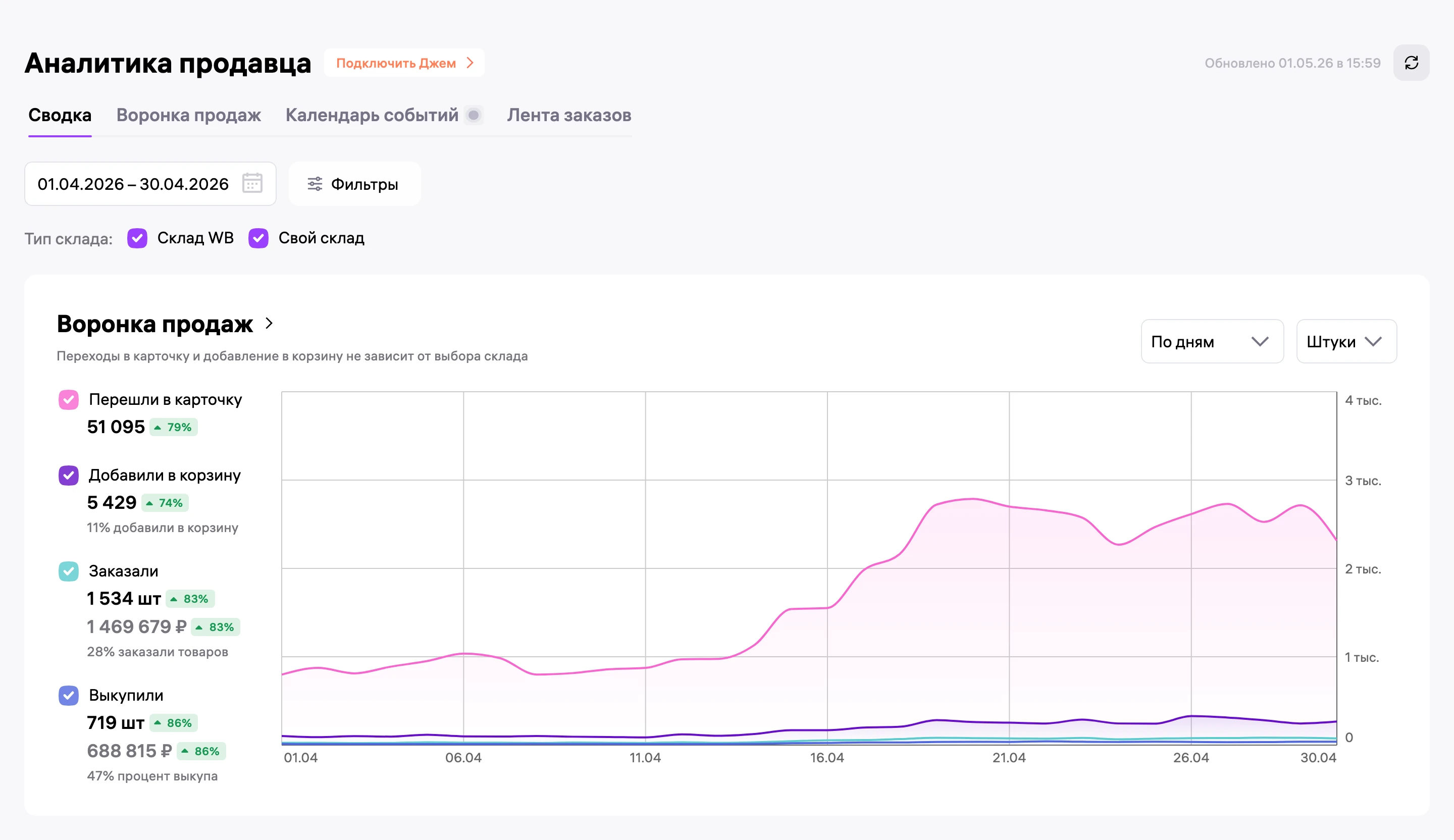Viewport: 1454px width, 840px height.
Task: Click the Фильтры button
Action: pos(354,184)
